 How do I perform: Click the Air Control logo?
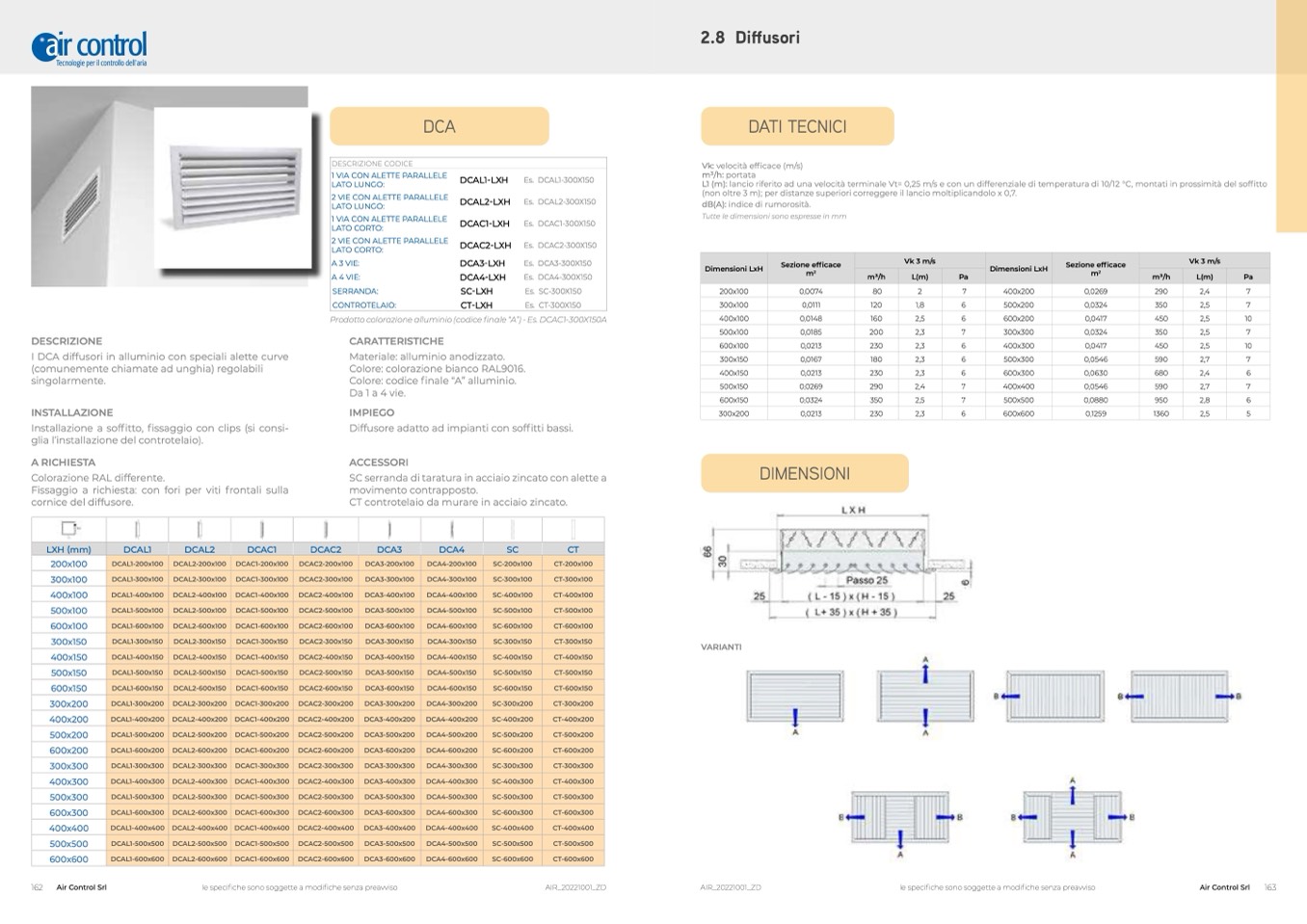(x=90, y=47)
